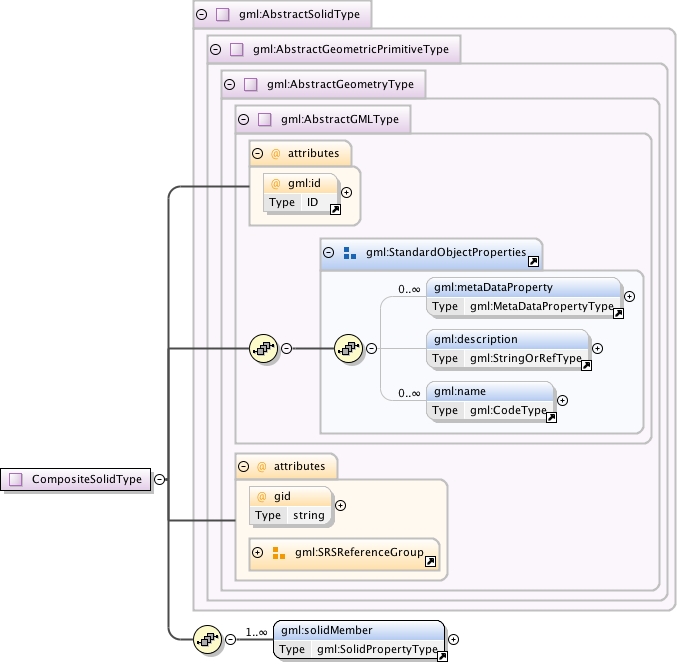Click the gml:StringOrRefType type value

point(525,358)
